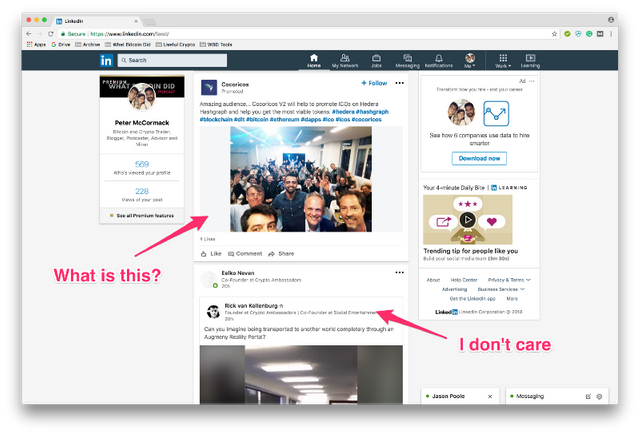This screenshot has width=640, height=436.
Task: Open the Cocoricos company logo
Action: tap(209, 87)
